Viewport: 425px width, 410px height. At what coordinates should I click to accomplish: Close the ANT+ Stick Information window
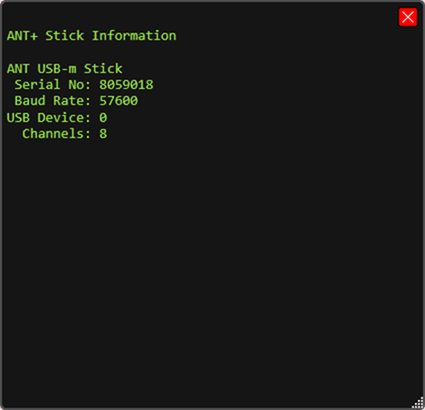(408, 17)
